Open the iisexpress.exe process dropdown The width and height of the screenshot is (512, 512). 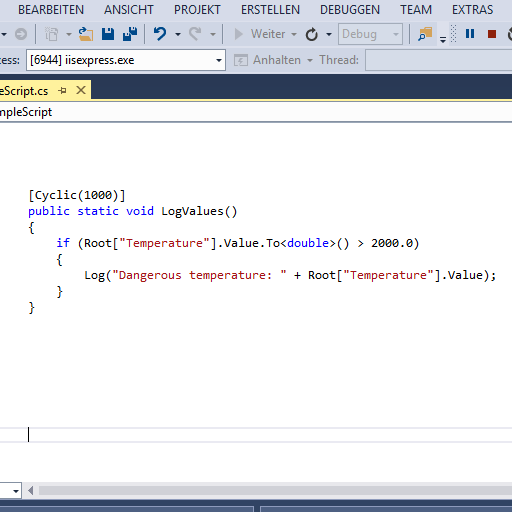click(x=126, y=60)
